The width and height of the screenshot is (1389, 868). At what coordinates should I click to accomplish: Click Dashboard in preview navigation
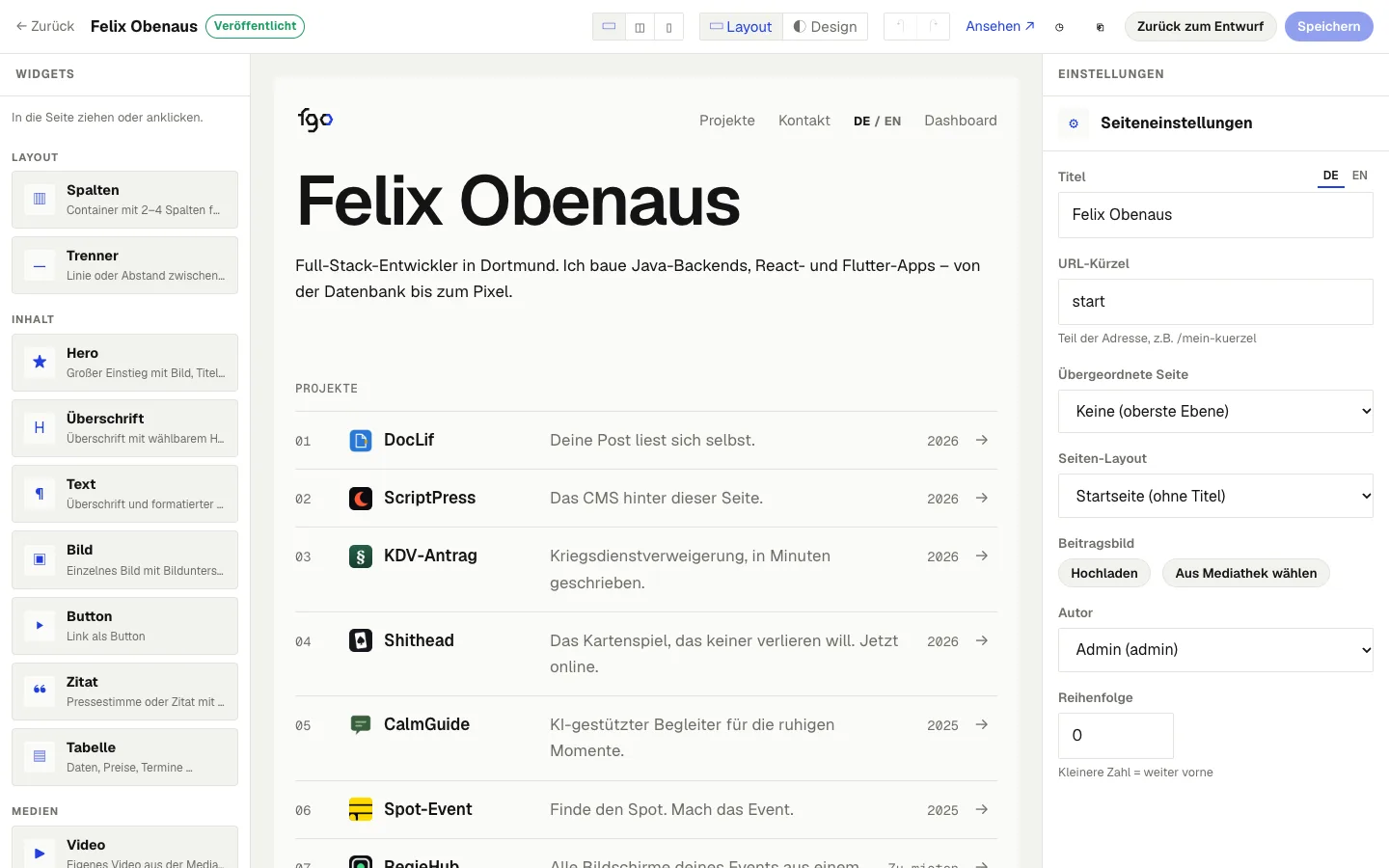click(961, 121)
